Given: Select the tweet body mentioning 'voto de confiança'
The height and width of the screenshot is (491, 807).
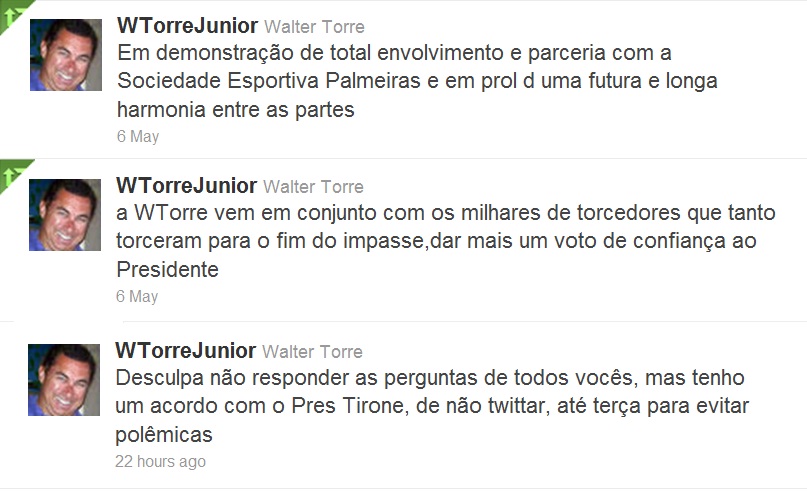Looking at the screenshot, I should [430, 241].
